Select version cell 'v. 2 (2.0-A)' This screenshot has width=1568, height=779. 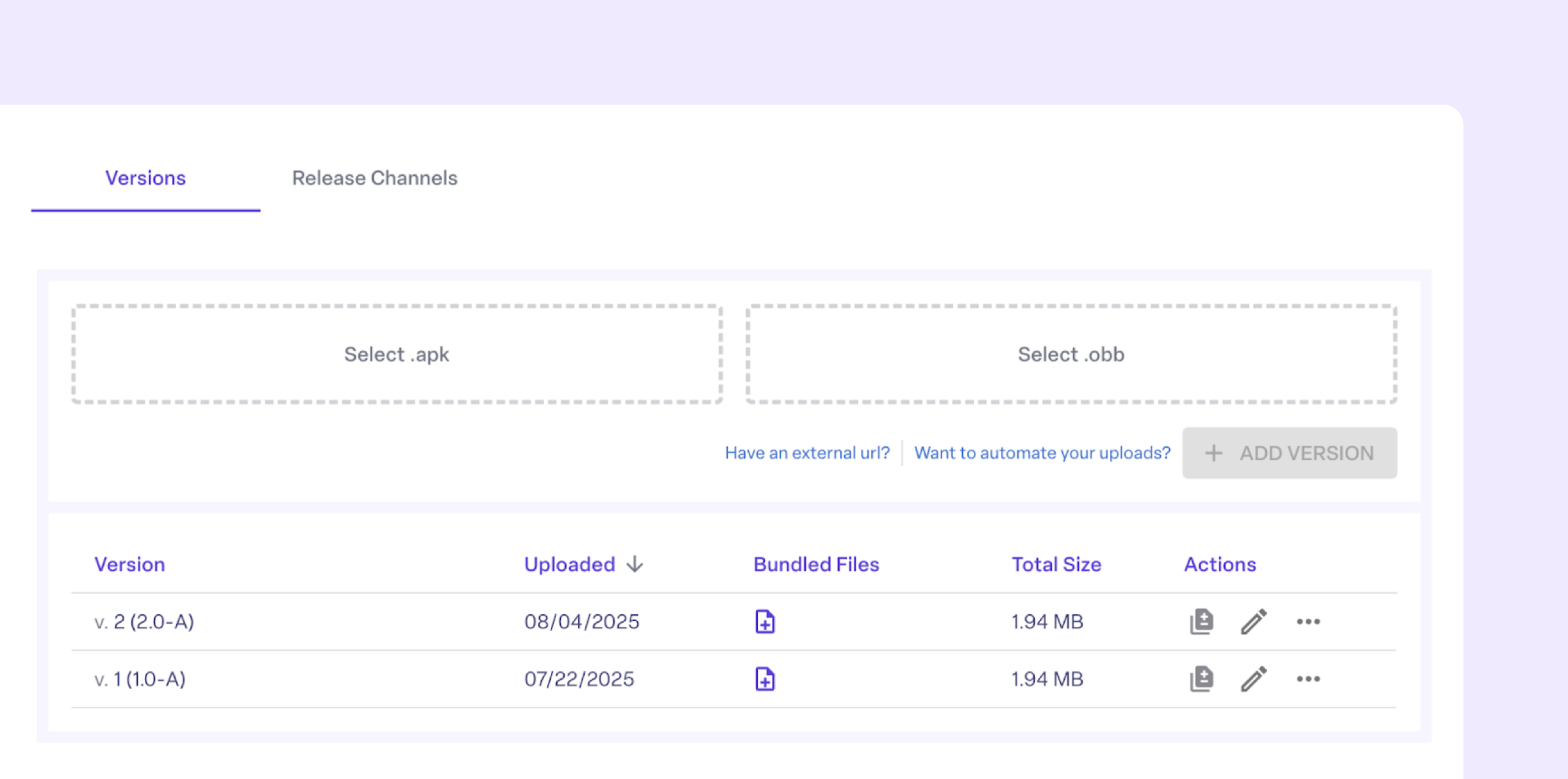(x=144, y=621)
